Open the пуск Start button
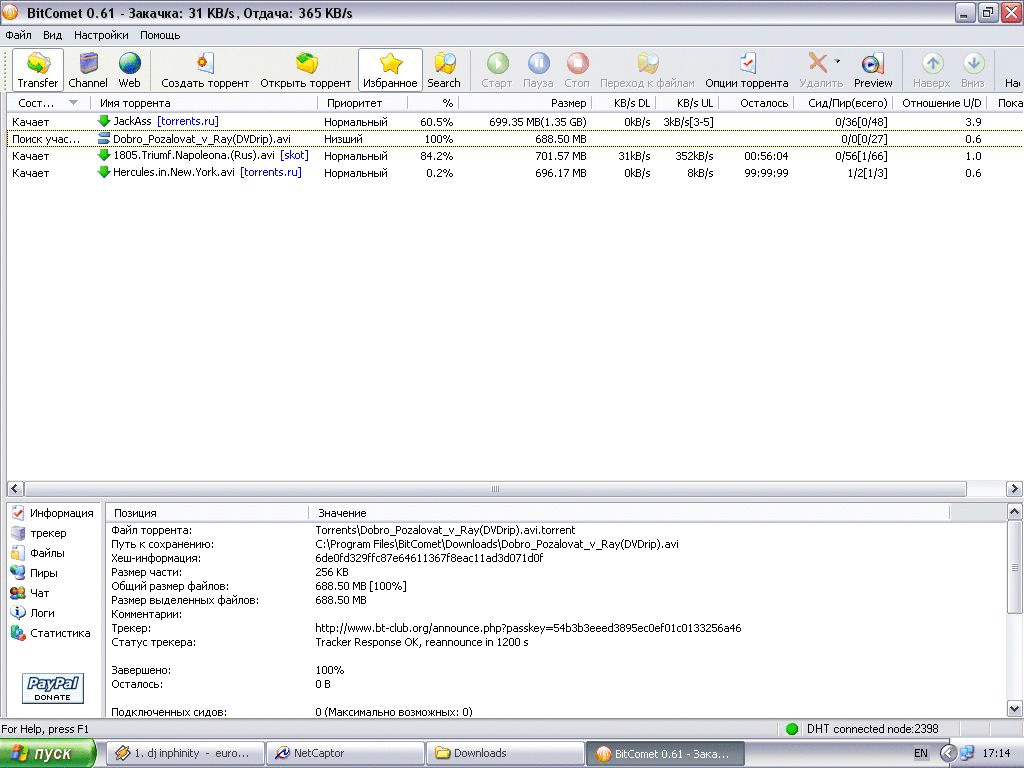The height and width of the screenshot is (768, 1024). 48,753
